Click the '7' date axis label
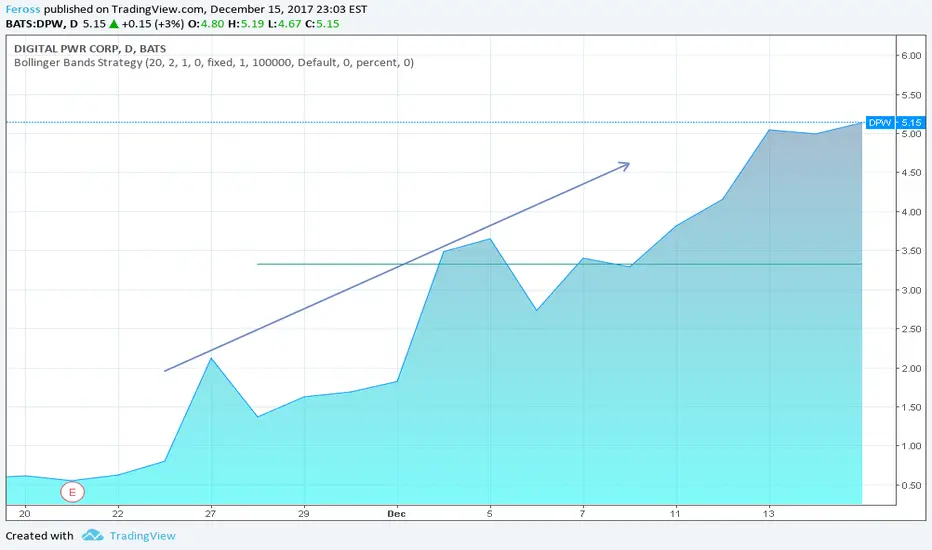This screenshot has width=932, height=550. [x=582, y=514]
